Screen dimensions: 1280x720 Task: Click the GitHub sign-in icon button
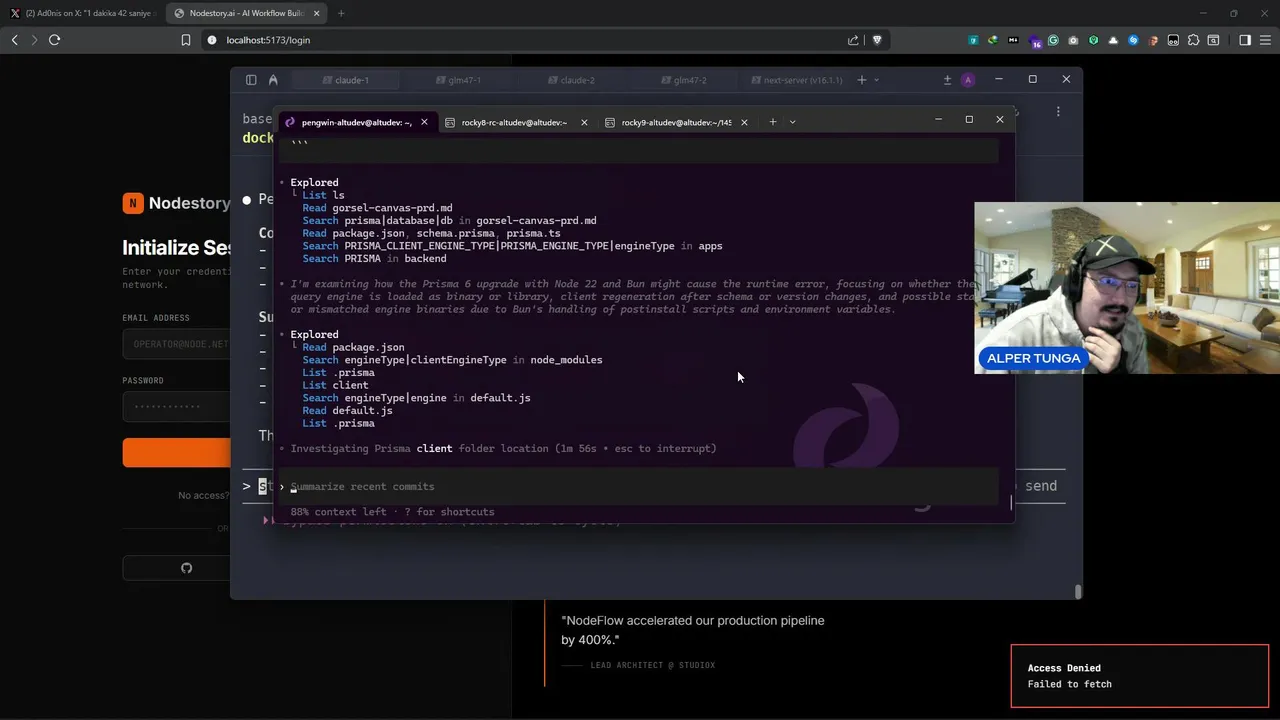tap(186, 568)
